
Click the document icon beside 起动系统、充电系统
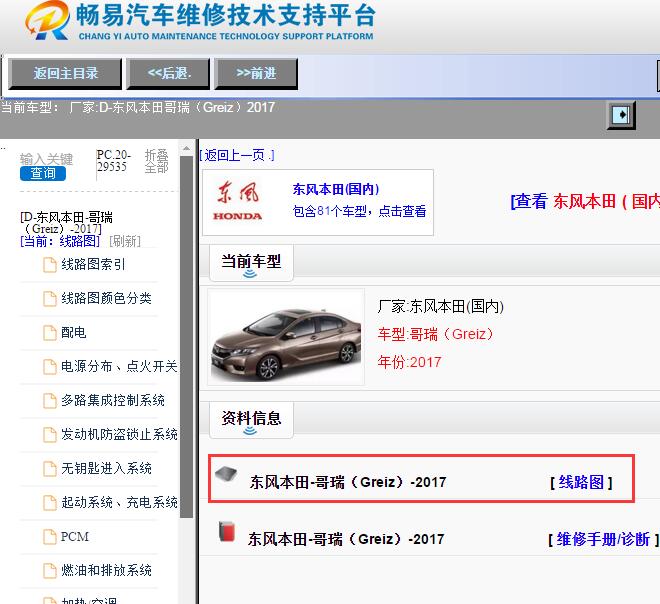(x=50, y=503)
